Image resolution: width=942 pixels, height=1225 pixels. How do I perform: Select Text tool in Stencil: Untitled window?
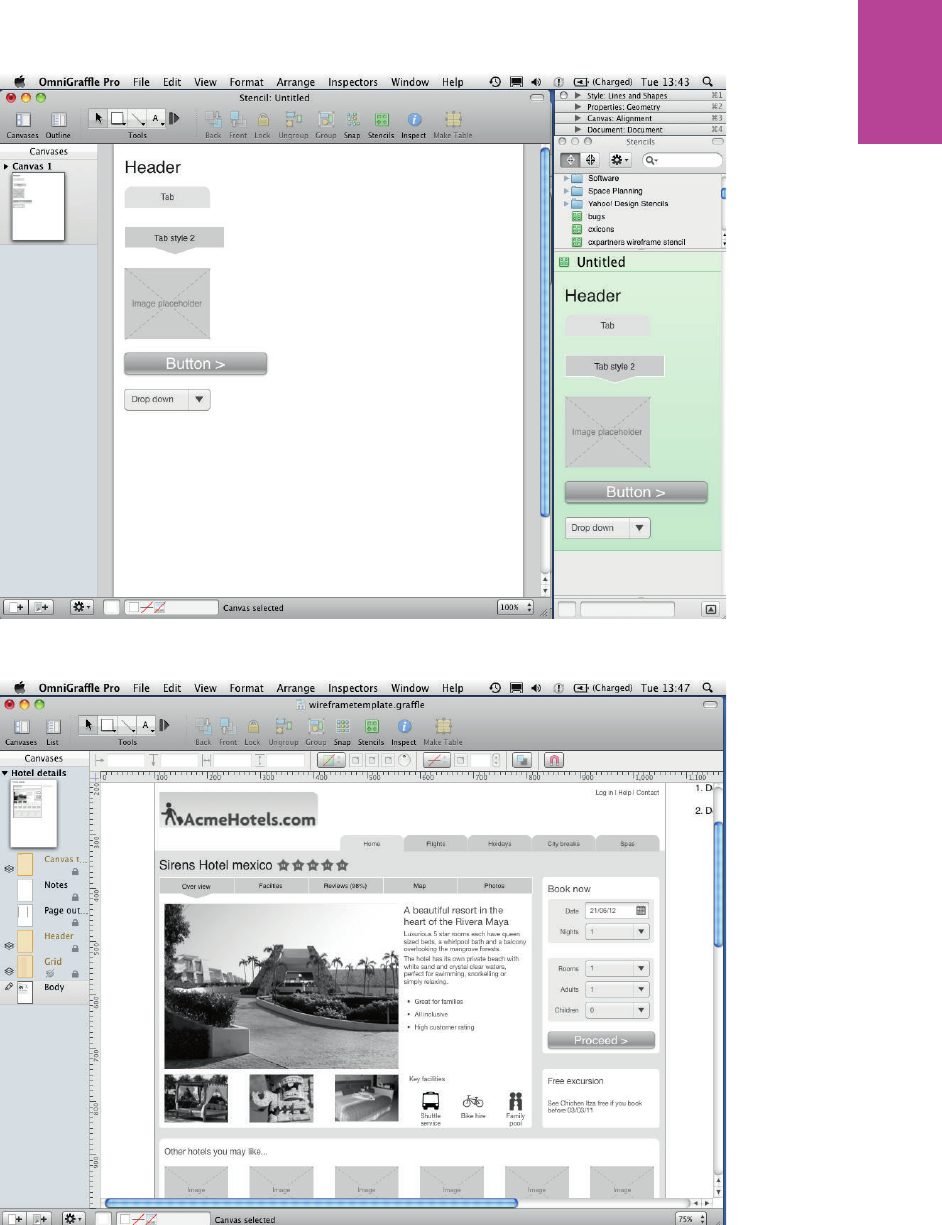[x=157, y=118]
